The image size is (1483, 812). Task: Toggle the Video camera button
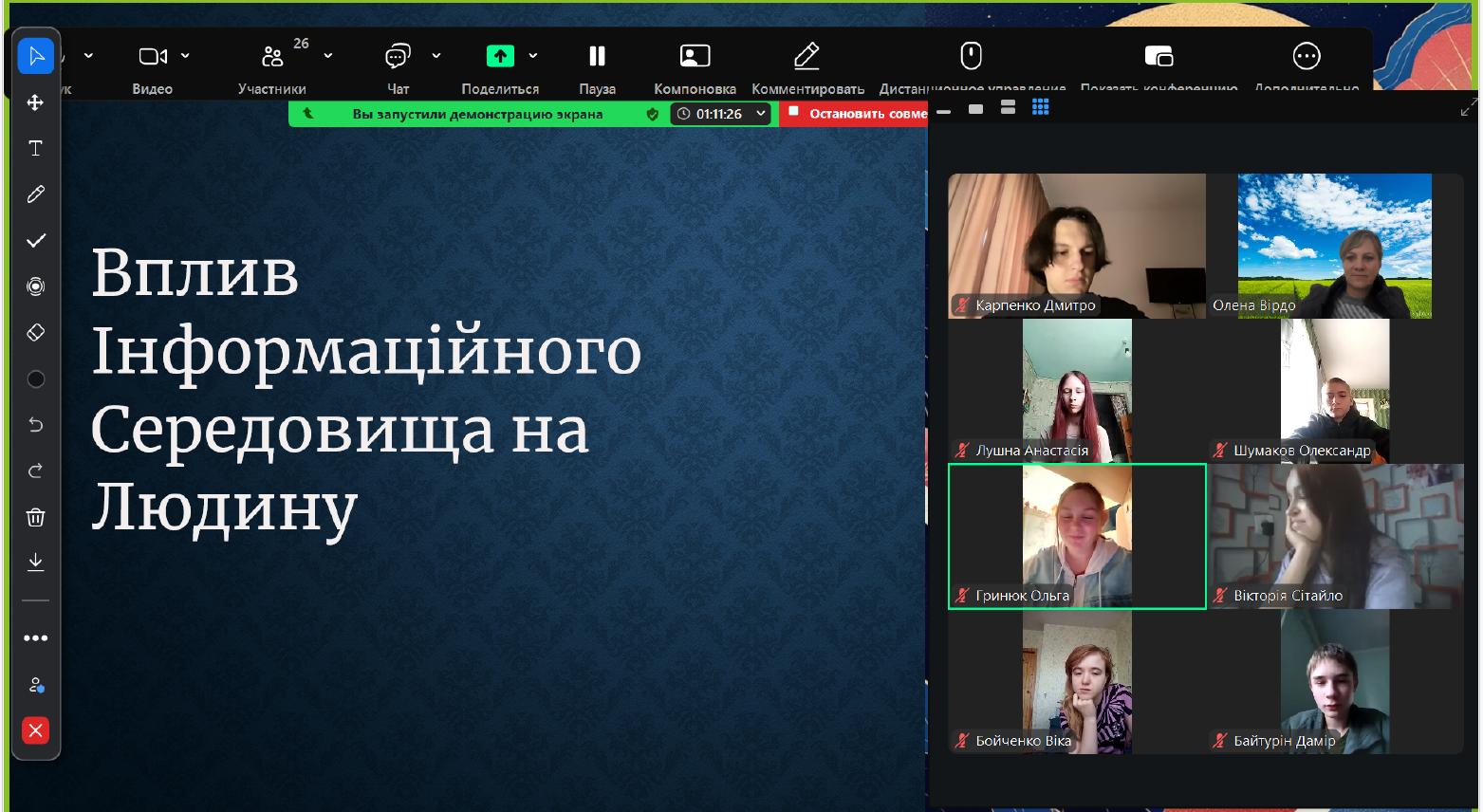(x=152, y=57)
